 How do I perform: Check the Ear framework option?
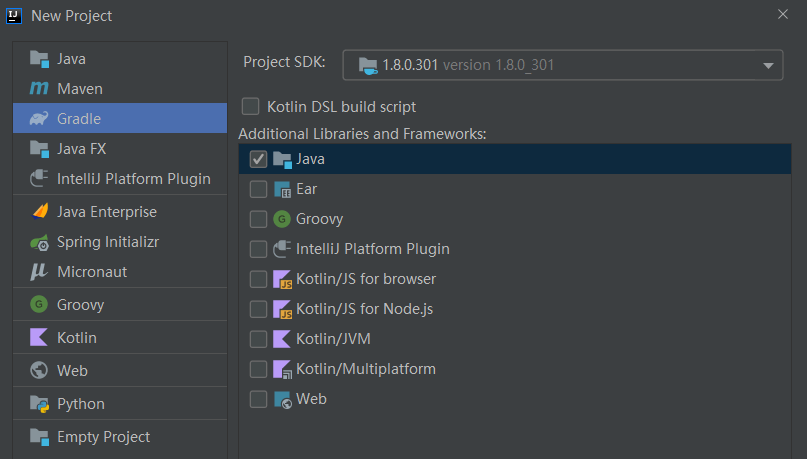point(258,189)
